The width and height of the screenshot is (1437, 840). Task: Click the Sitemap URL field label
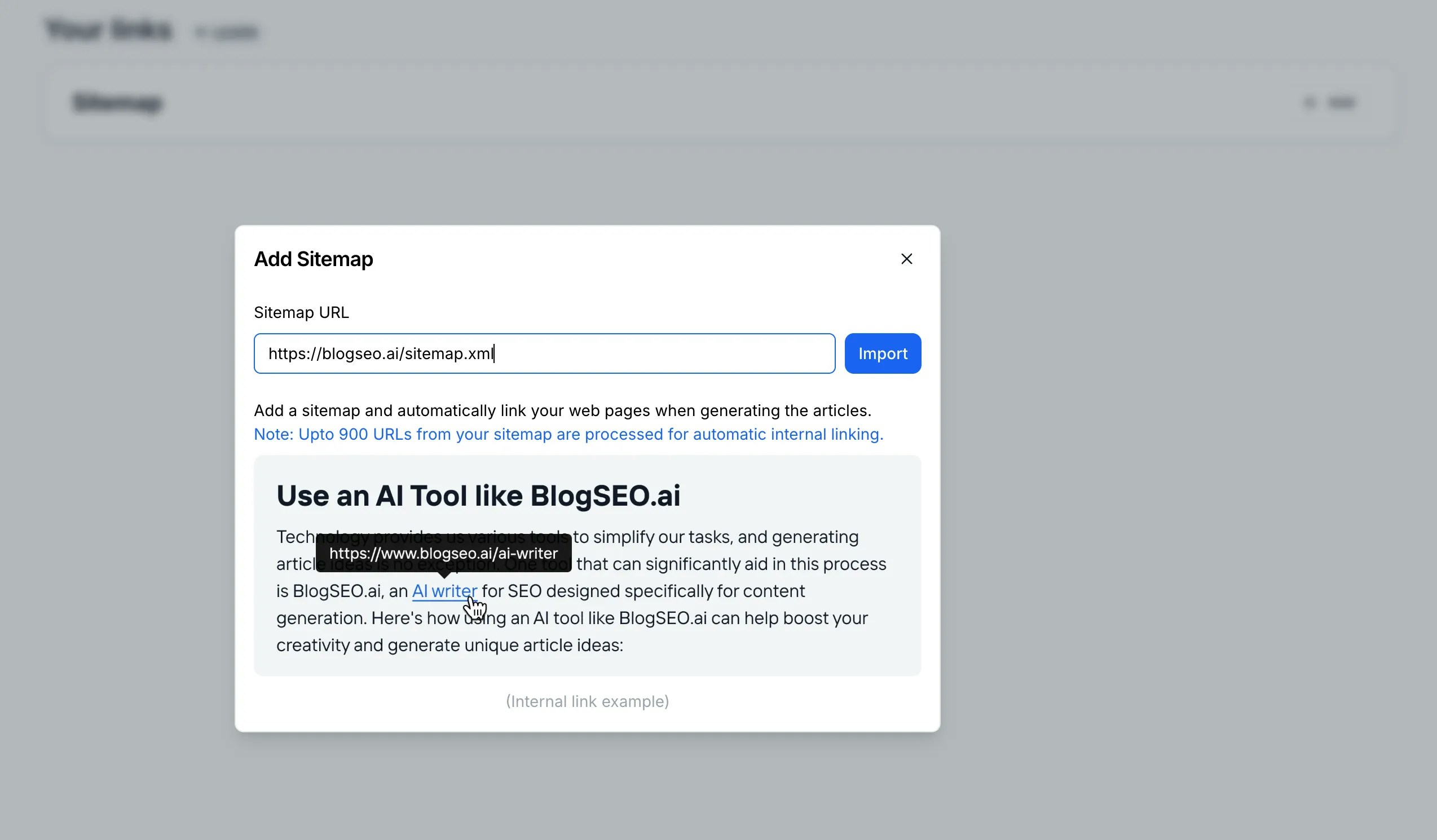(x=301, y=312)
